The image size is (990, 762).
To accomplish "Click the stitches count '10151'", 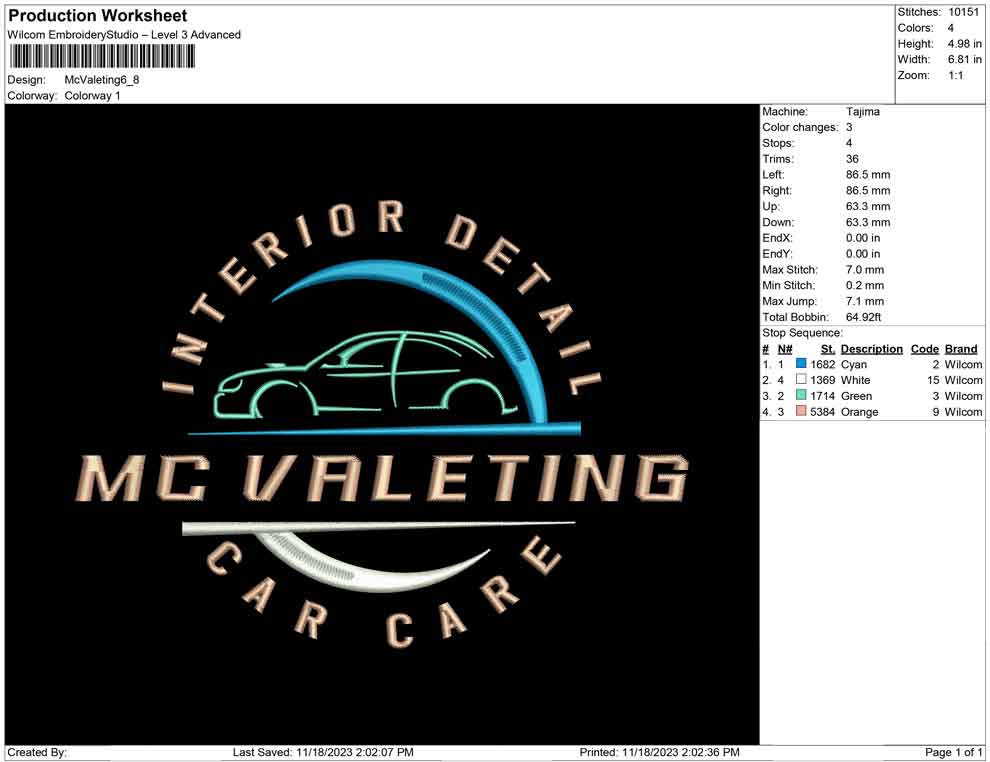I will point(963,12).
